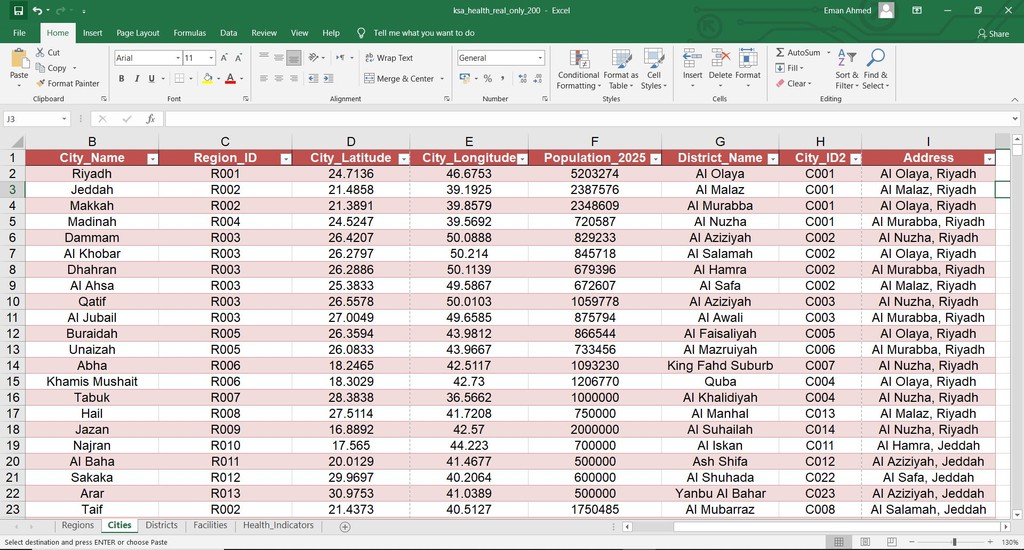
Task: Toggle Wrap Text on
Action: point(388,58)
